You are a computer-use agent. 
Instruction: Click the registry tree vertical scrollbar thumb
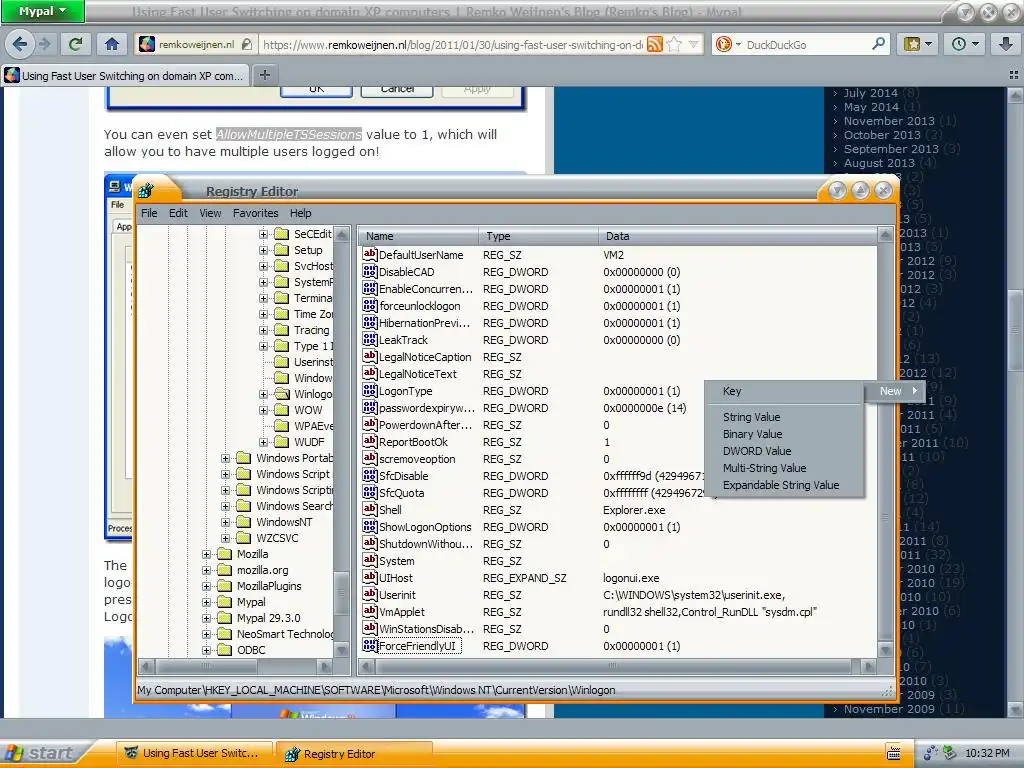[341, 593]
